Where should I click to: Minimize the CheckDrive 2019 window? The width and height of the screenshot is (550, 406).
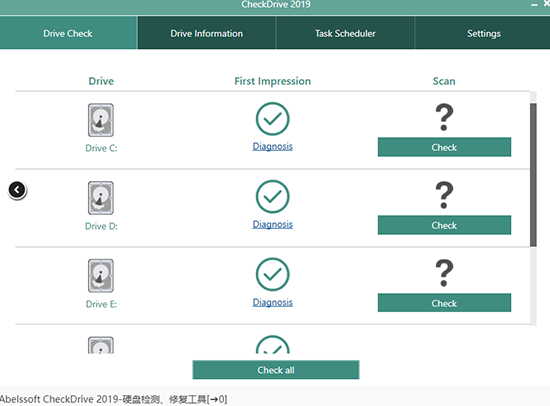(x=534, y=5)
